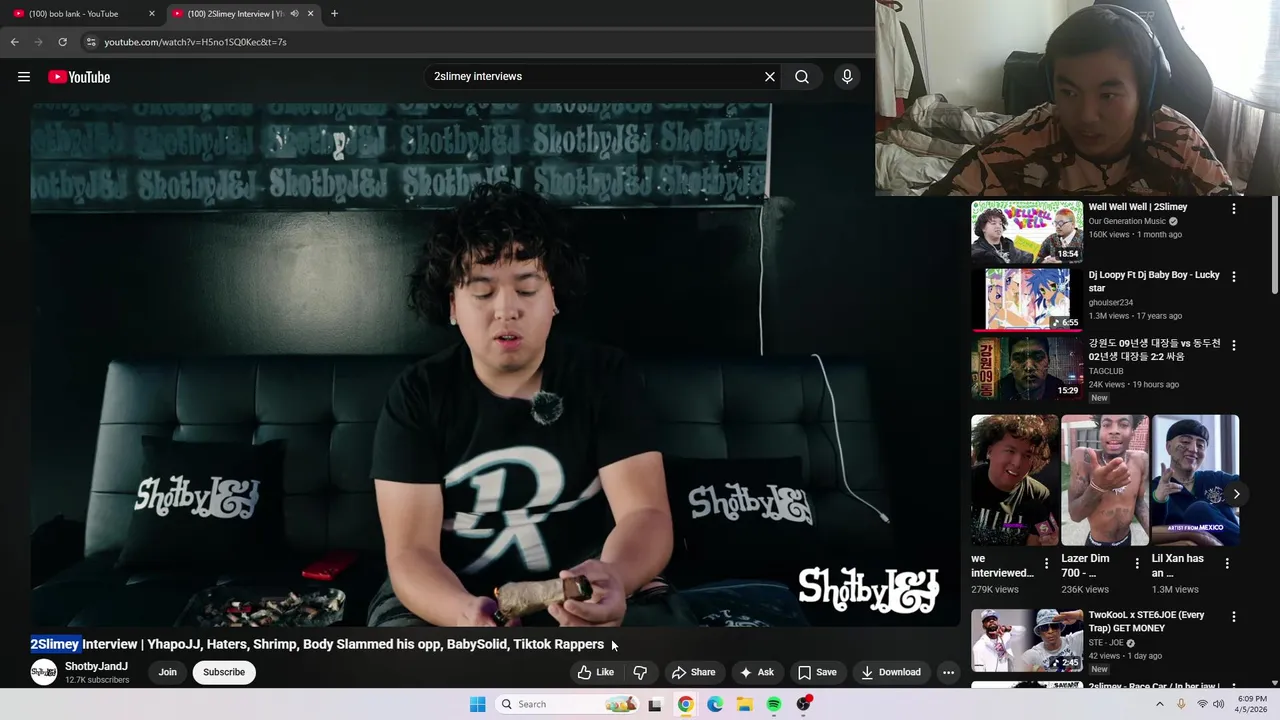Click the video player to pause
Screen dimensions: 1280x720
pos(494,365)
